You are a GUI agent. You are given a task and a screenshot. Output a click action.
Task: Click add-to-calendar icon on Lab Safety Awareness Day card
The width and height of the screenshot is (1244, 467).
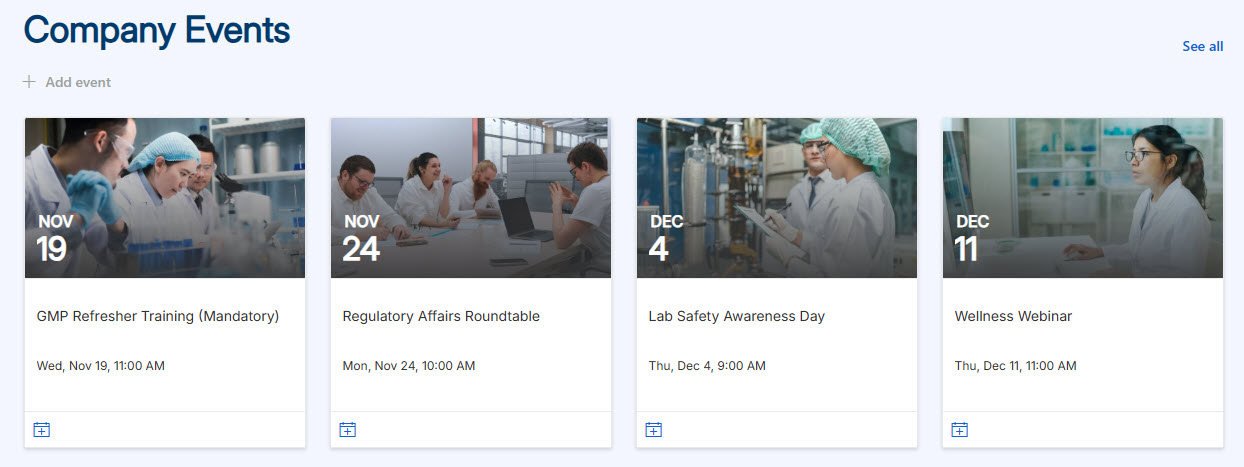pyautogui.click(x=653, y=430)
